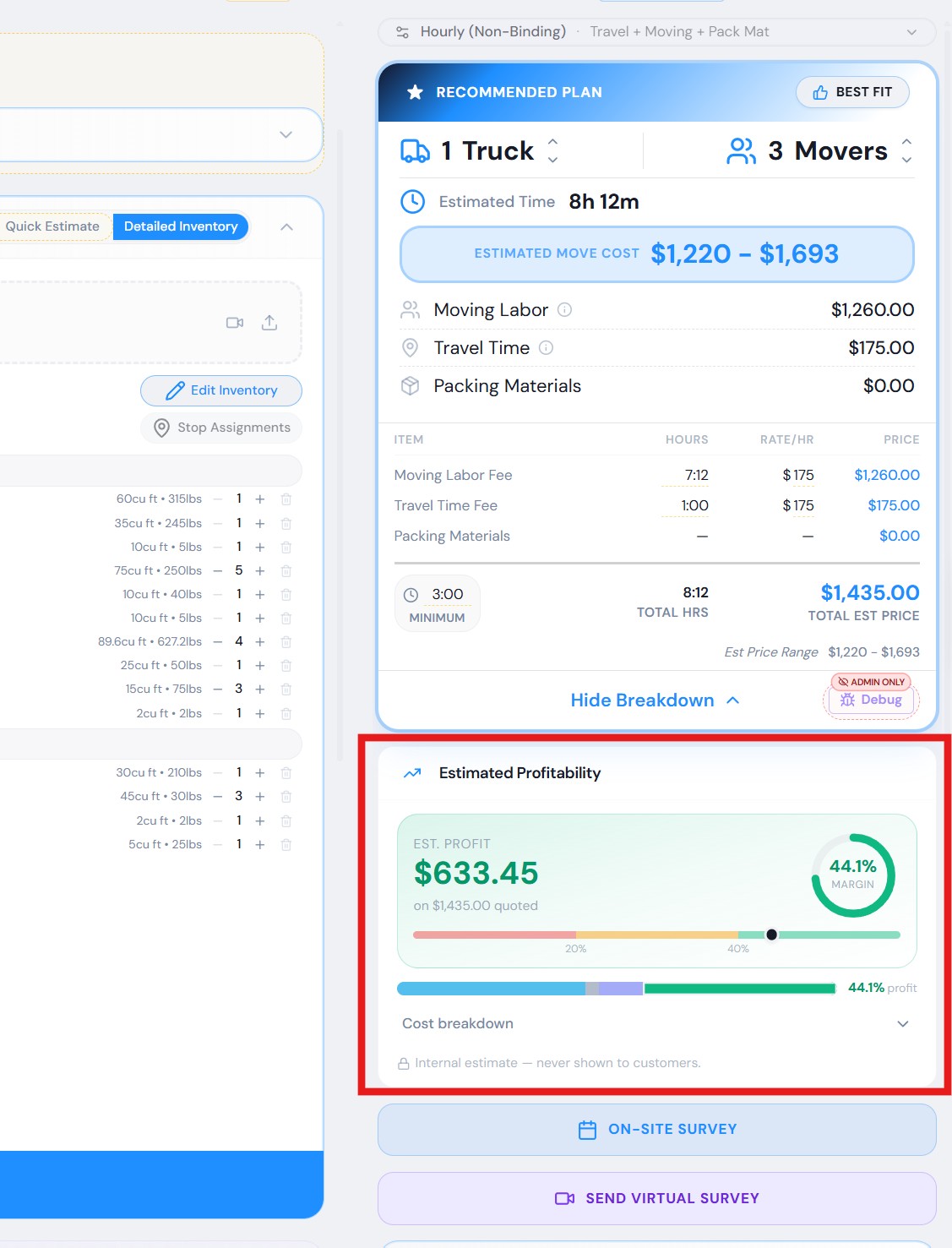Click the green profit segment of cost bar
952x1248 pixels.
[x=740, y=989]
